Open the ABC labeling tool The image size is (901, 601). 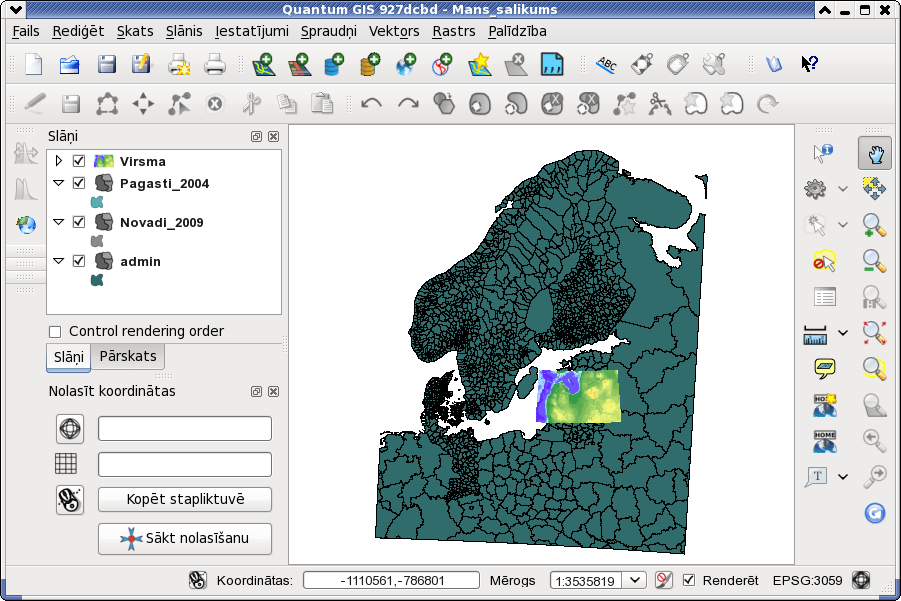(x=606, y=64)
